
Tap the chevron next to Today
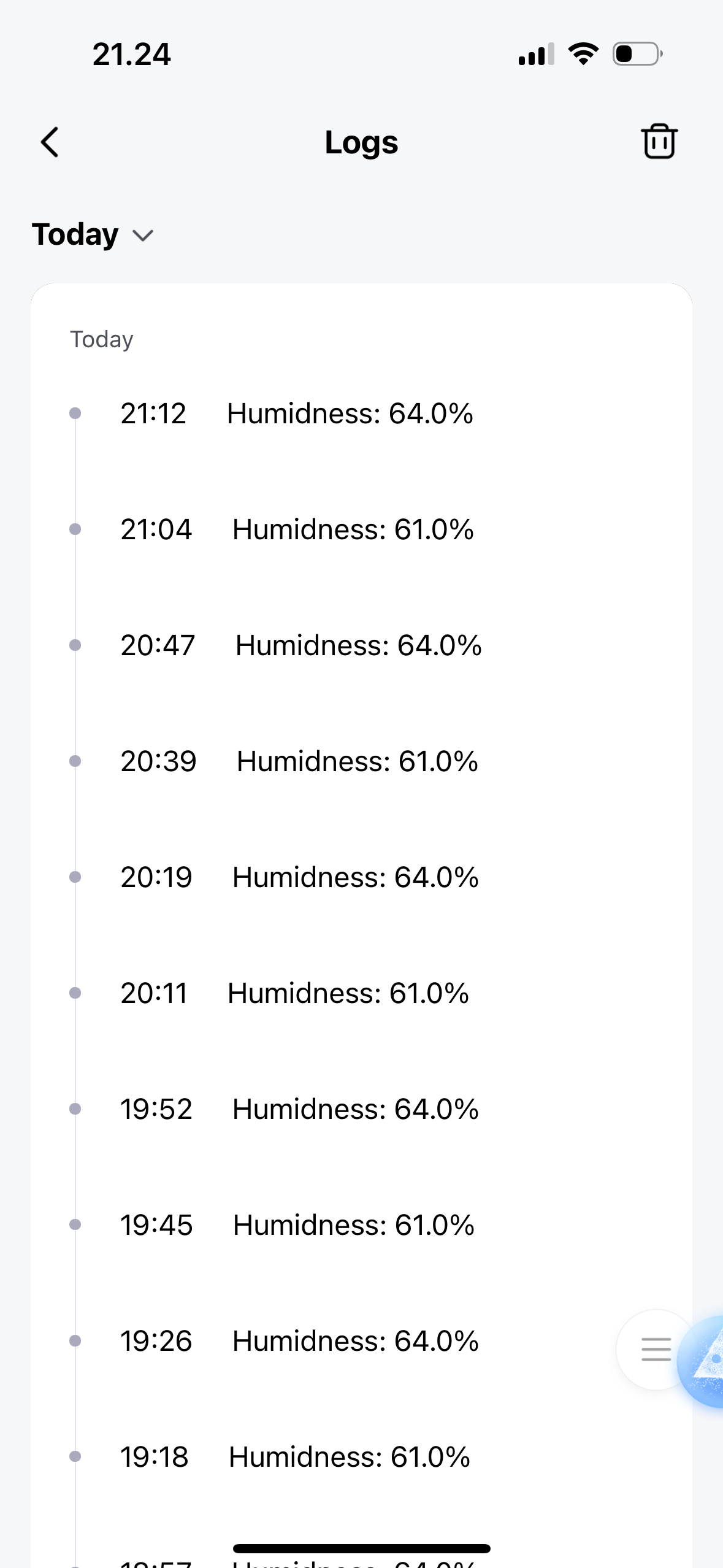coord(143,236)
